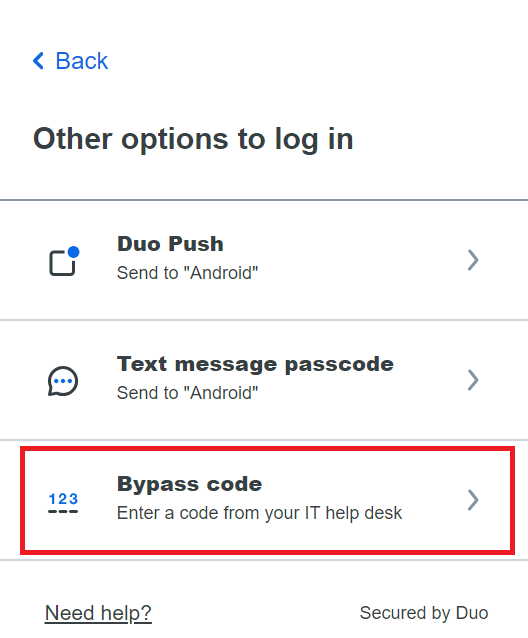Click the dashes beneath the 123 icon
The height and width of the screenshot is (638, 528).
[x=63, y=511]
